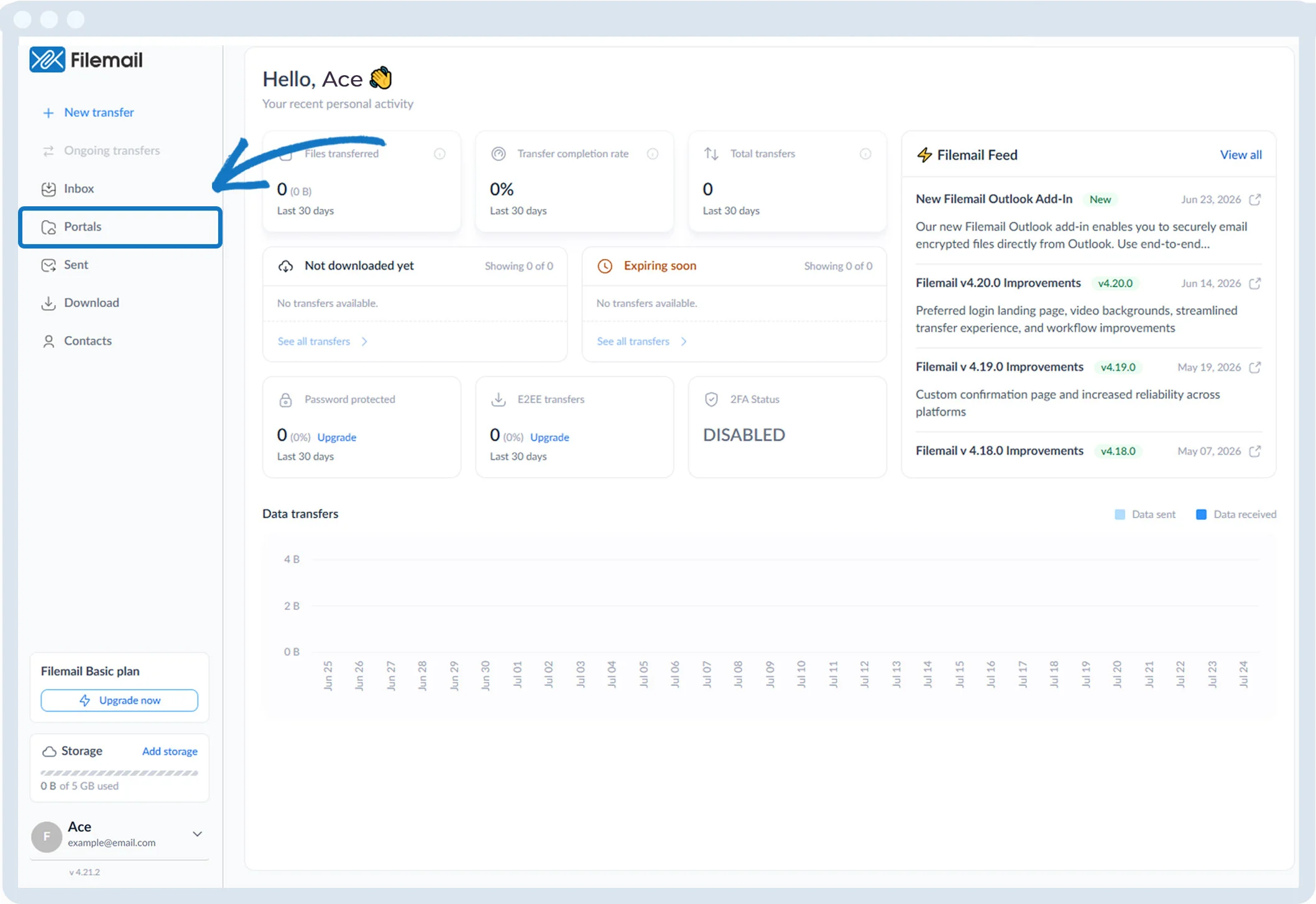Open the Inbox section

(x=79, y=189)
